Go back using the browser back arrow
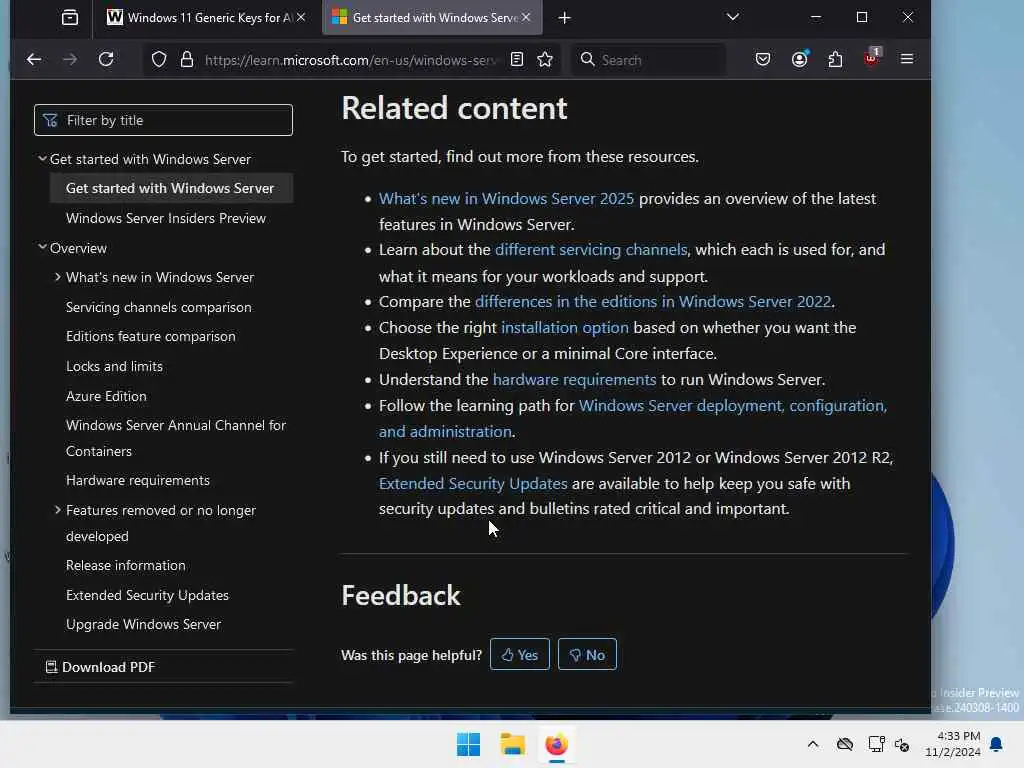Viewport: 1024px width, 768px height. 34,59
